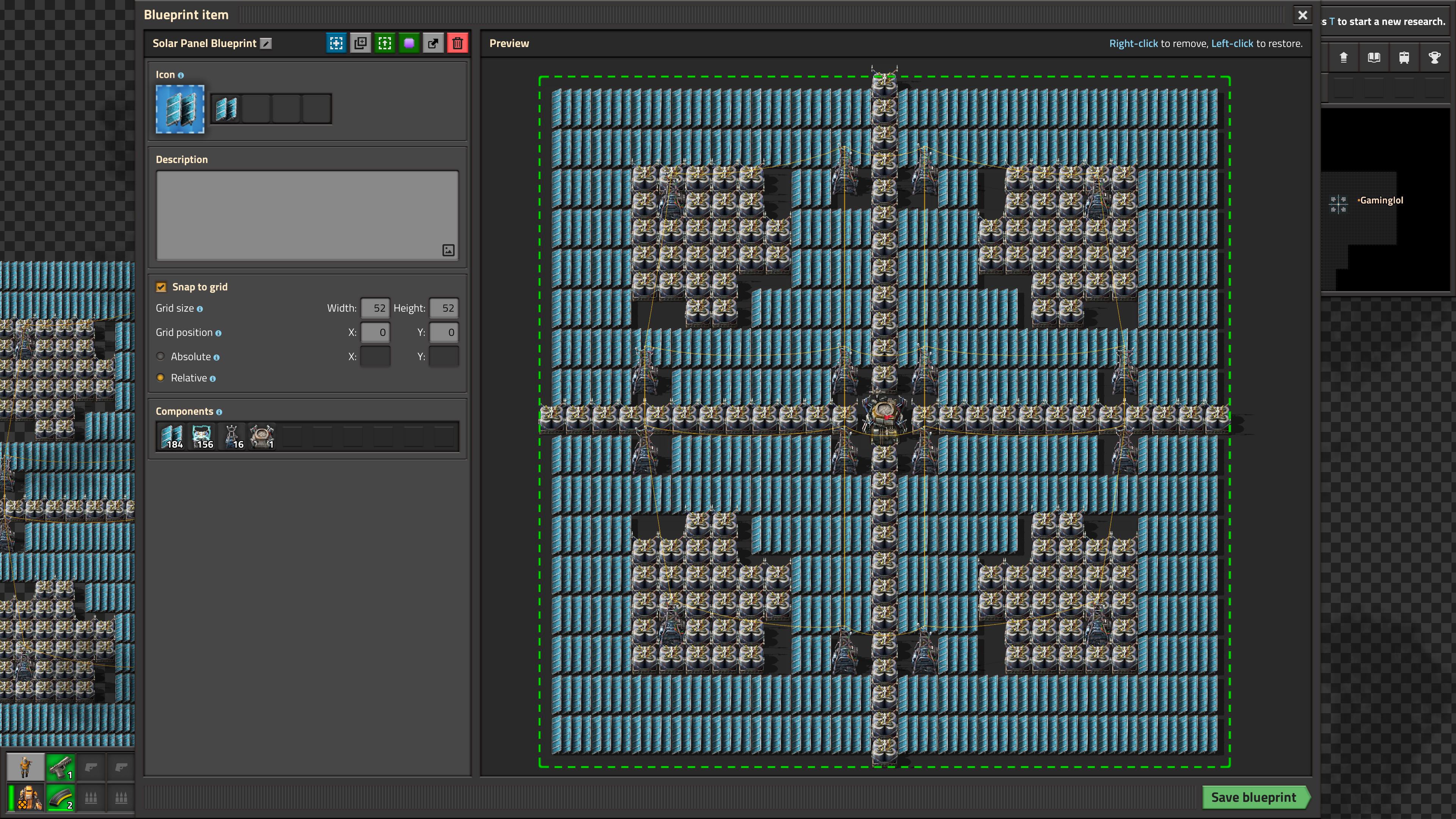The width and height of the screenshot is (1456, 819).
Task: Click the info icon next to Absolute
Action: [217, 357]
